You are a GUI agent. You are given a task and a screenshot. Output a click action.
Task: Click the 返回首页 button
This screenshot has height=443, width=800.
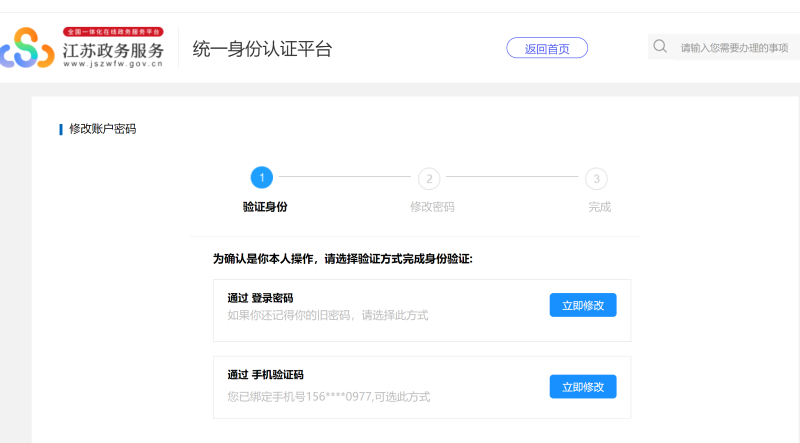point(547,48)
